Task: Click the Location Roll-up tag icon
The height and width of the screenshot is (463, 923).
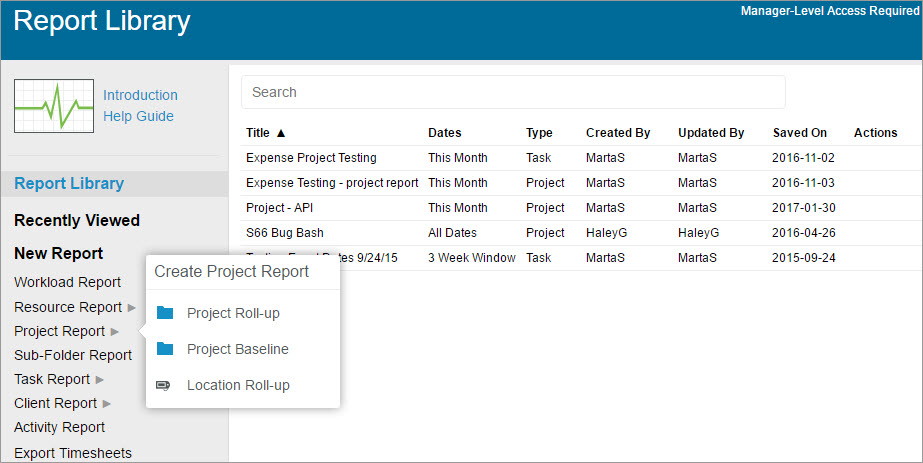Action: 163,385
